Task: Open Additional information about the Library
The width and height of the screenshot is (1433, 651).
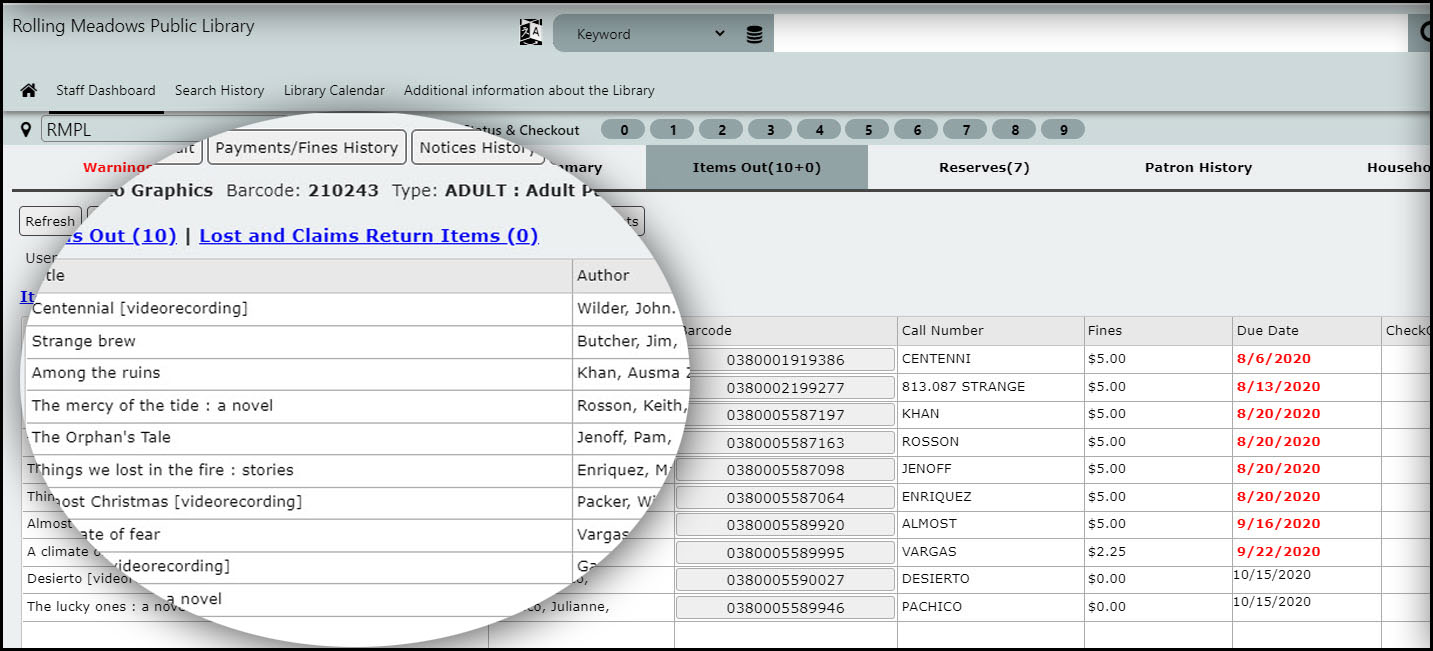Action: pos(529,90)
